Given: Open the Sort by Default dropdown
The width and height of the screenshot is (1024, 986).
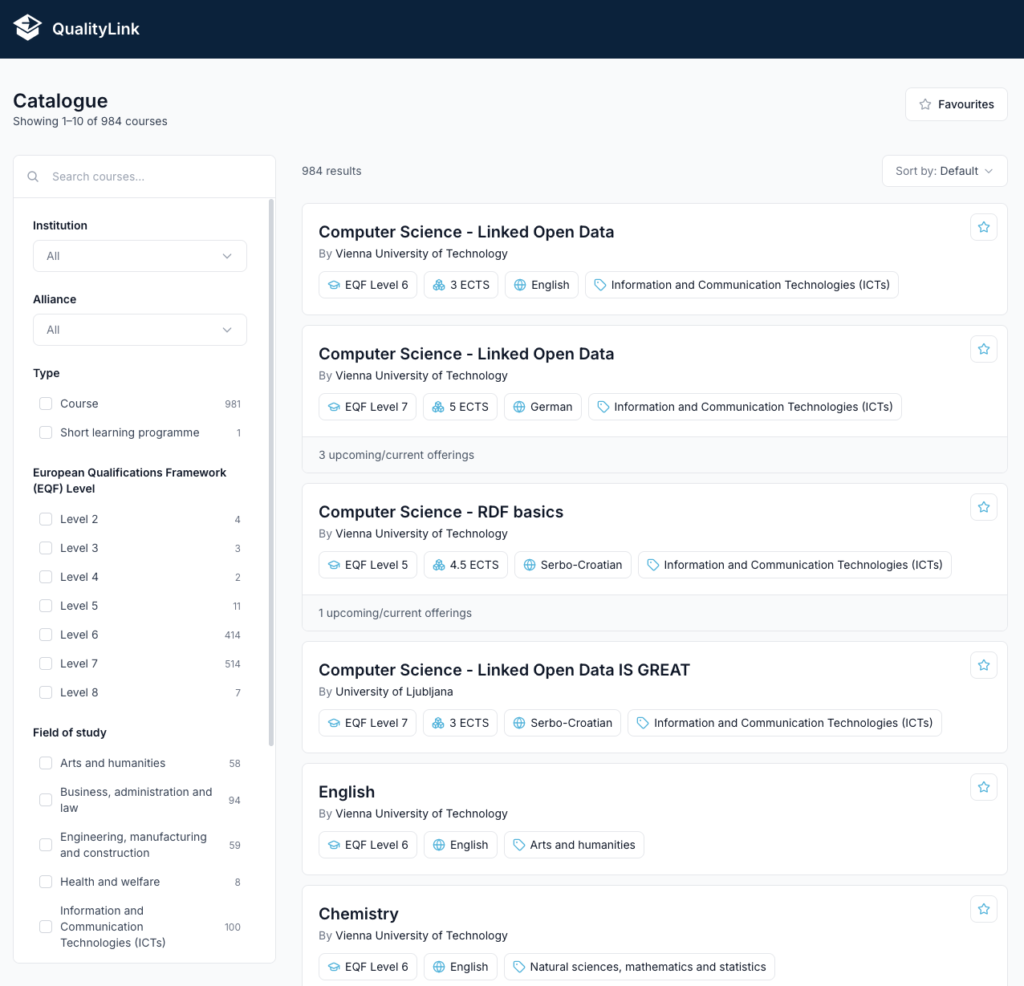Looking at the screenshot, I should tap(944, 171).
